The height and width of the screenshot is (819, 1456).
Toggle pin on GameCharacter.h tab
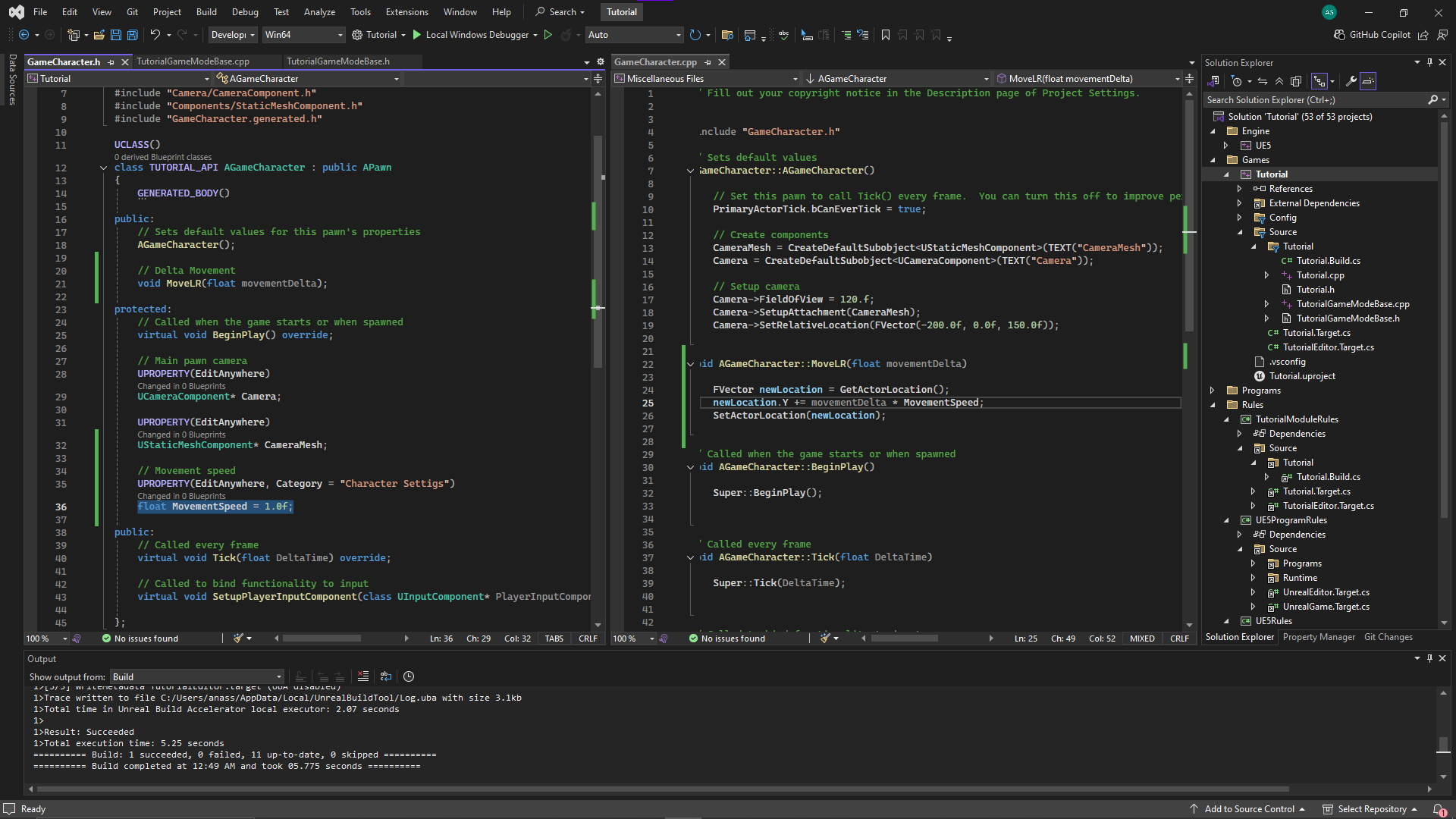click(111, 62)
